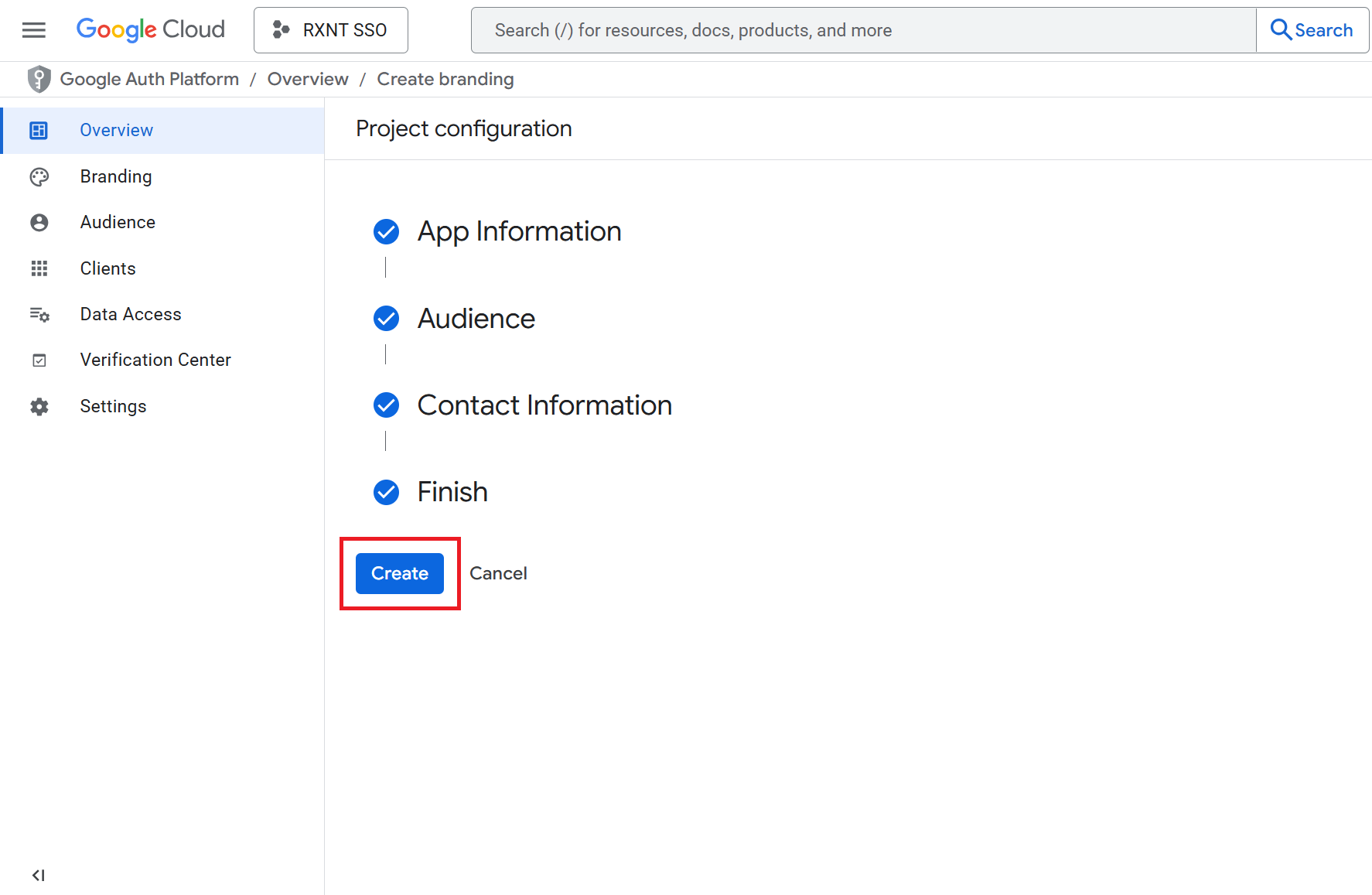Open the RXNT SSO project picker
Viewport: 1372px width, 895px height.
click(x=330, y=29)
